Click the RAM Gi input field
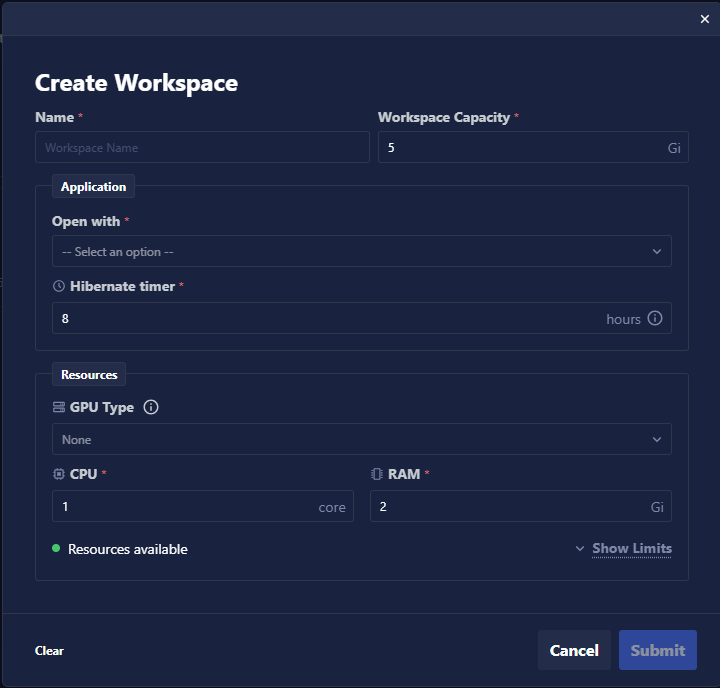 pos(521,506)
